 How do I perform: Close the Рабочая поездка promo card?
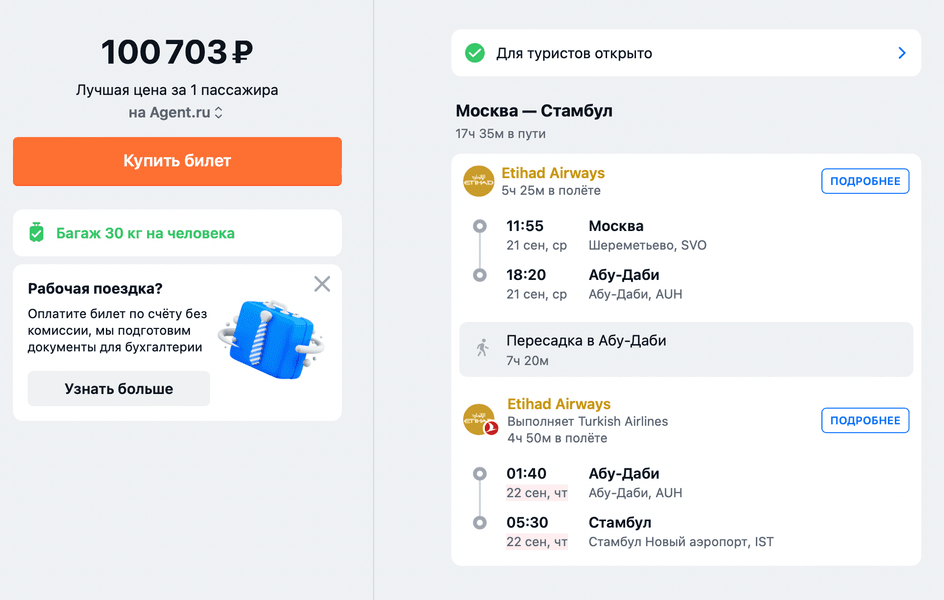click(x=322, y=284)
